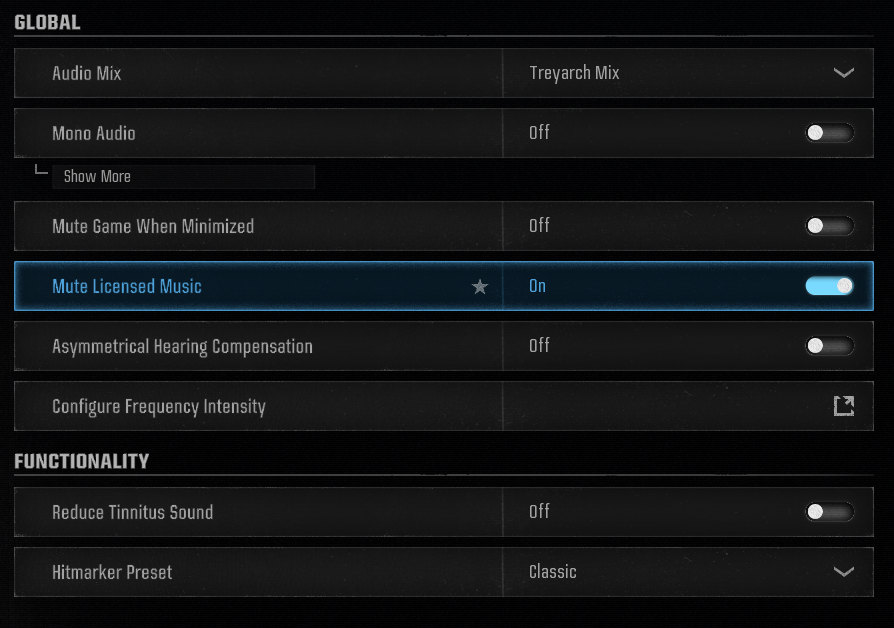Click the Mute Game When Minimized label

153,226
